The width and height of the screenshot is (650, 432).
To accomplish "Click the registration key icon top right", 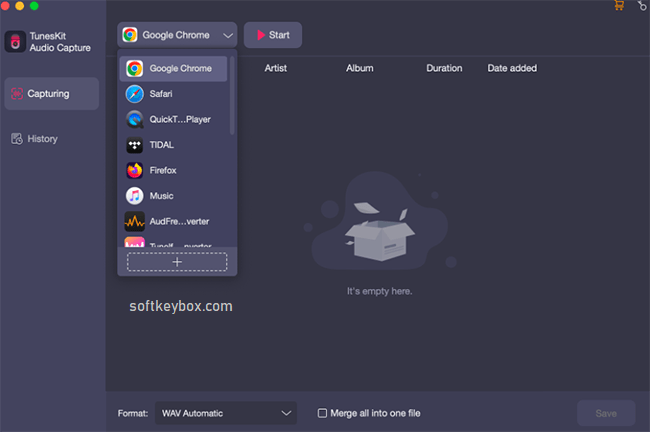I will (642, 5).
